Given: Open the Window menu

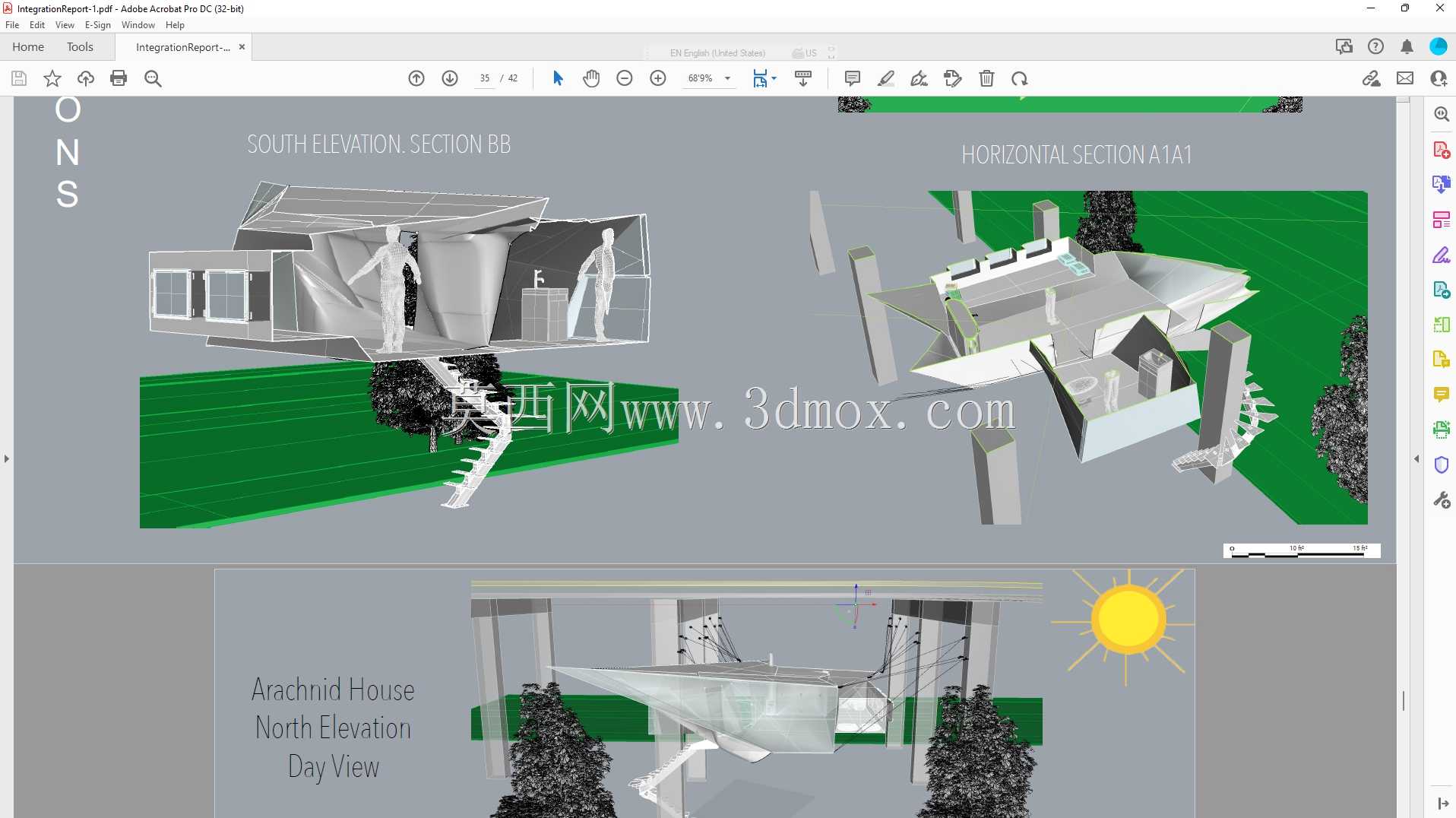Looking at the screenshot, I should coord(138,25).
